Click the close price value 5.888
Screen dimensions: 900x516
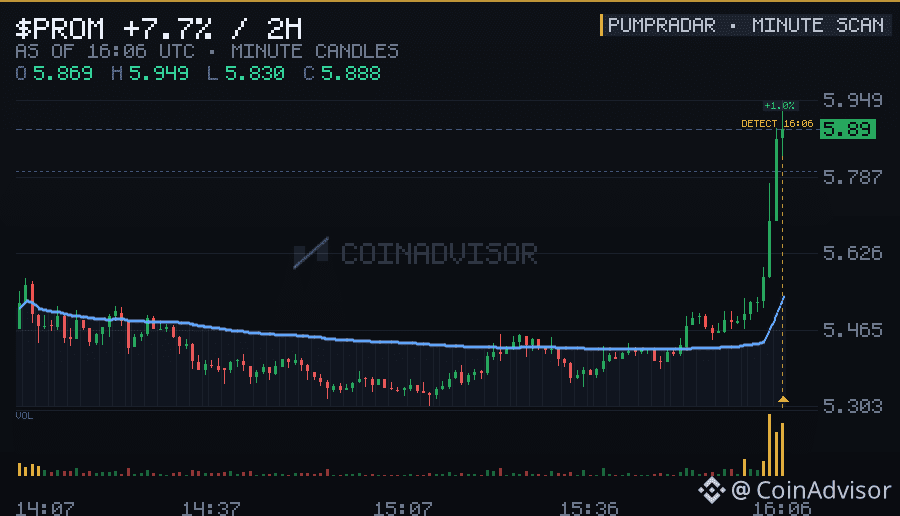pyautogui.click(x=350, y=73)
